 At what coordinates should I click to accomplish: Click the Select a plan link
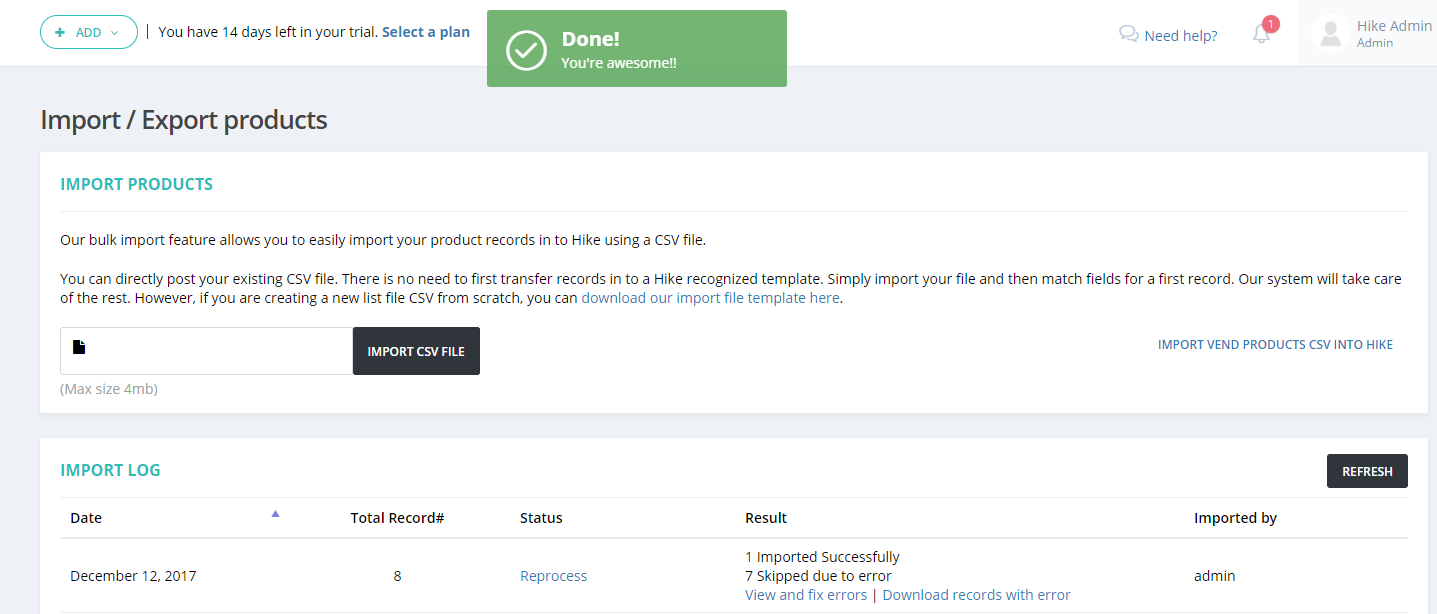pyautogui.click(x=426, y=32)
